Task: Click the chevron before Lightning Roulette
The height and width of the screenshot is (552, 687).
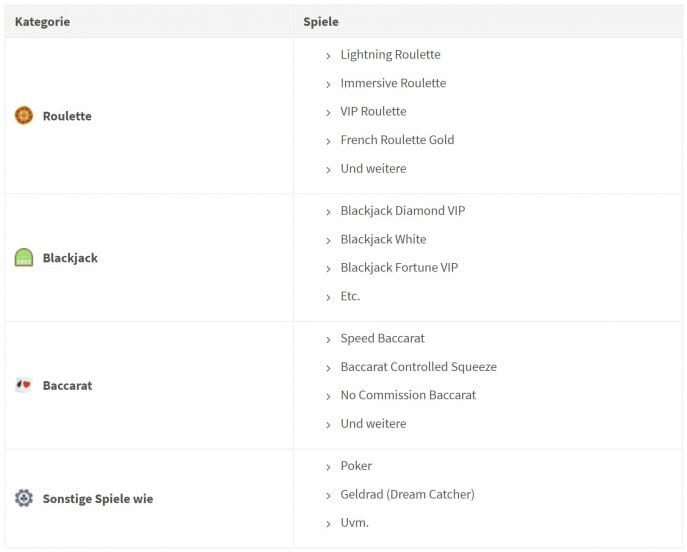Action: [x=328, y=56]
